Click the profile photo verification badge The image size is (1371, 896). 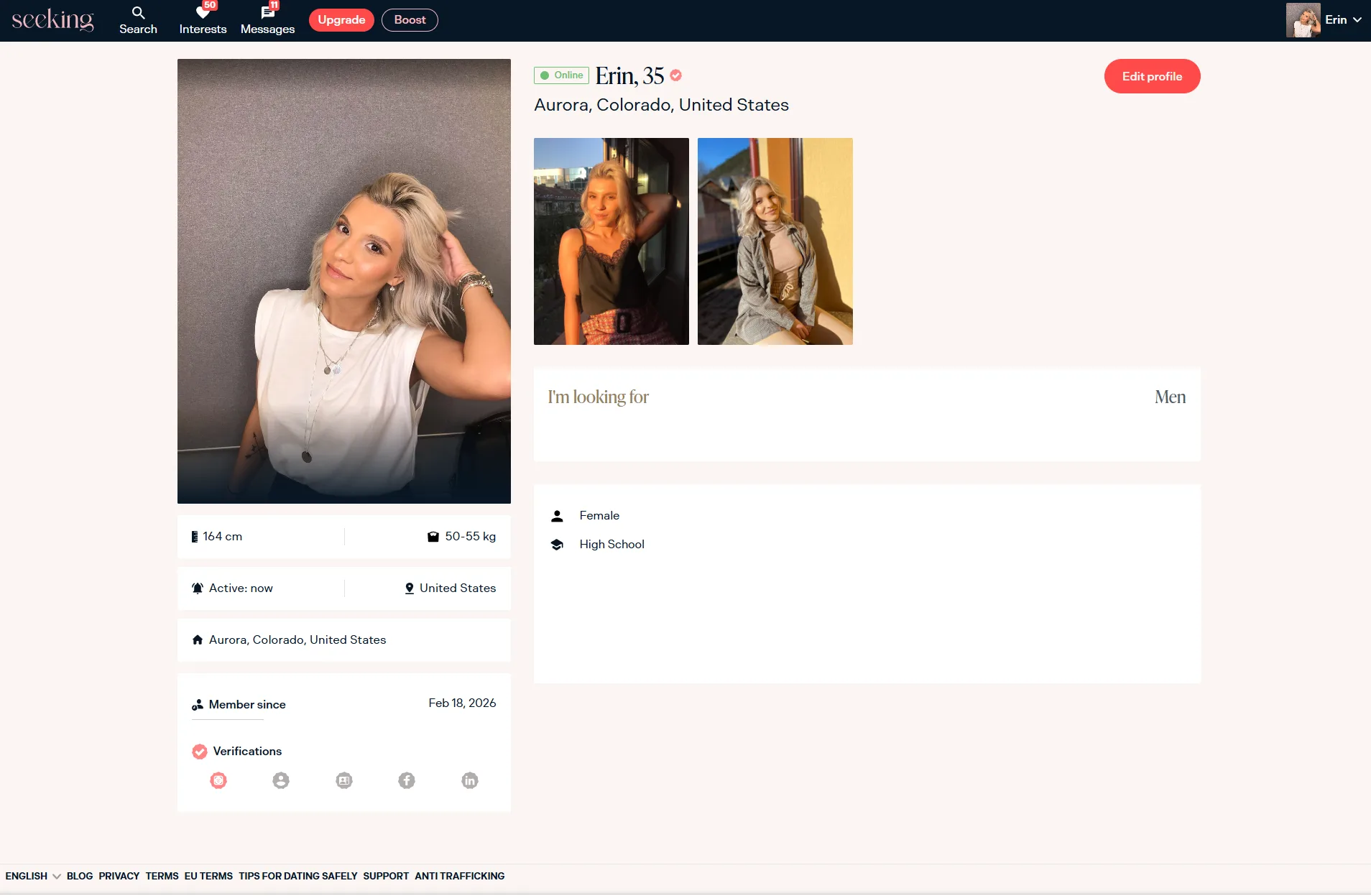(281, 780)
